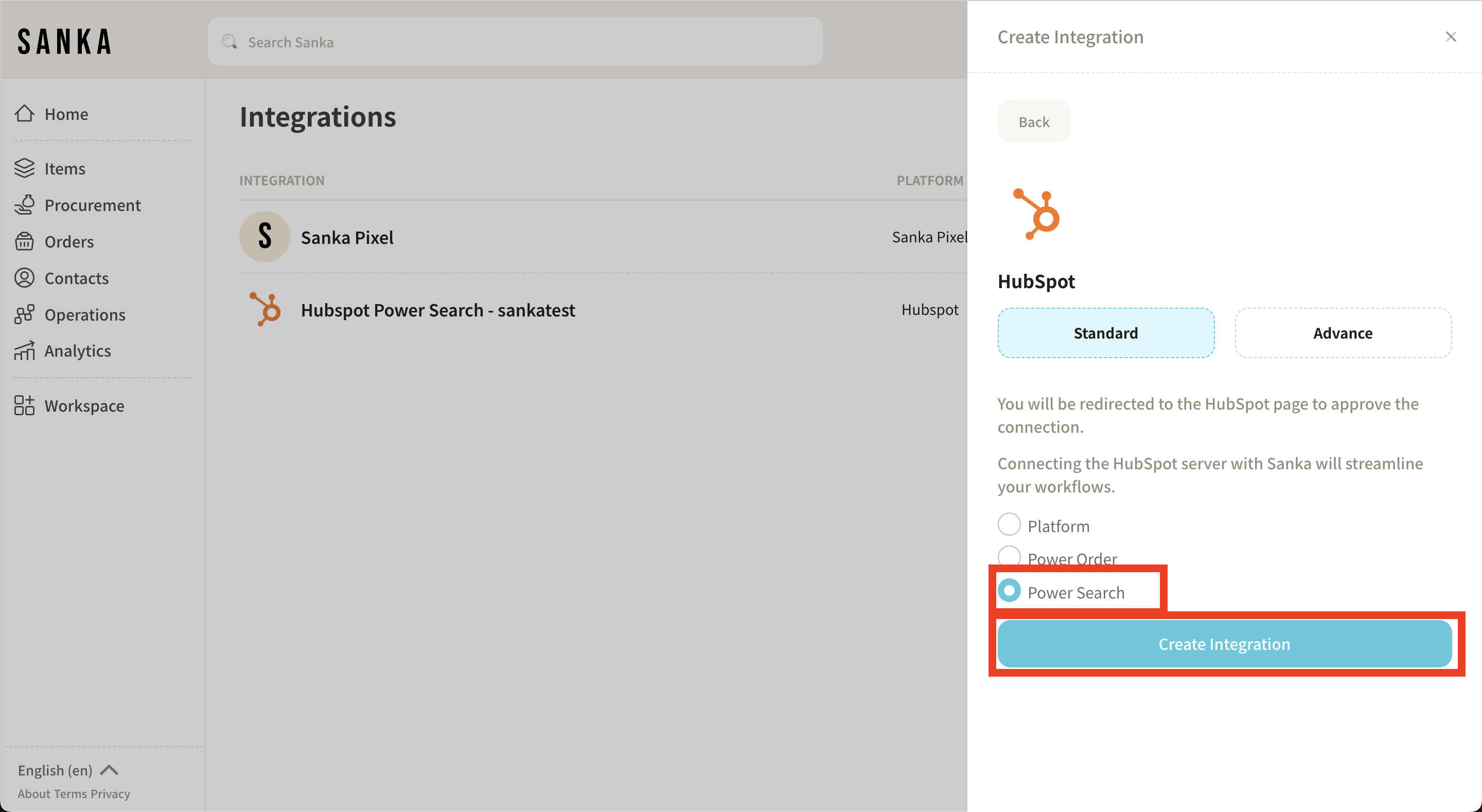Click the Analytics chart icon
This screenshot has height=812, width=1482.
tap(24, 350)
